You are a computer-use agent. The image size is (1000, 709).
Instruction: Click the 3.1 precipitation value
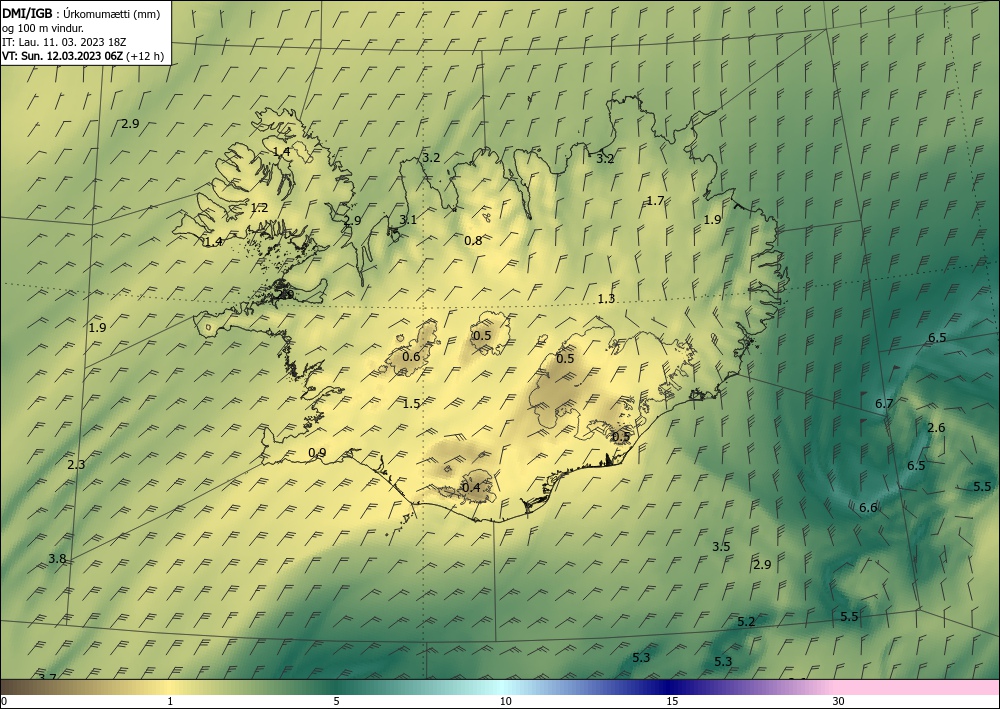click(x=408, y=220)
